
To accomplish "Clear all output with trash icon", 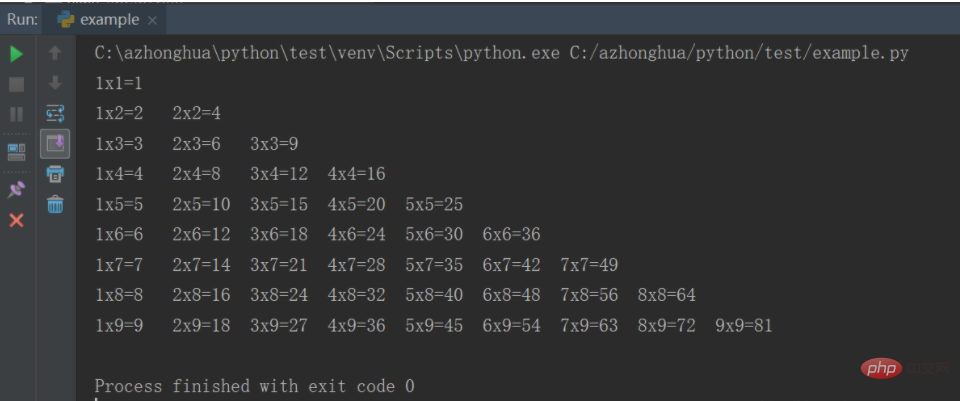I will coord(55,205).
